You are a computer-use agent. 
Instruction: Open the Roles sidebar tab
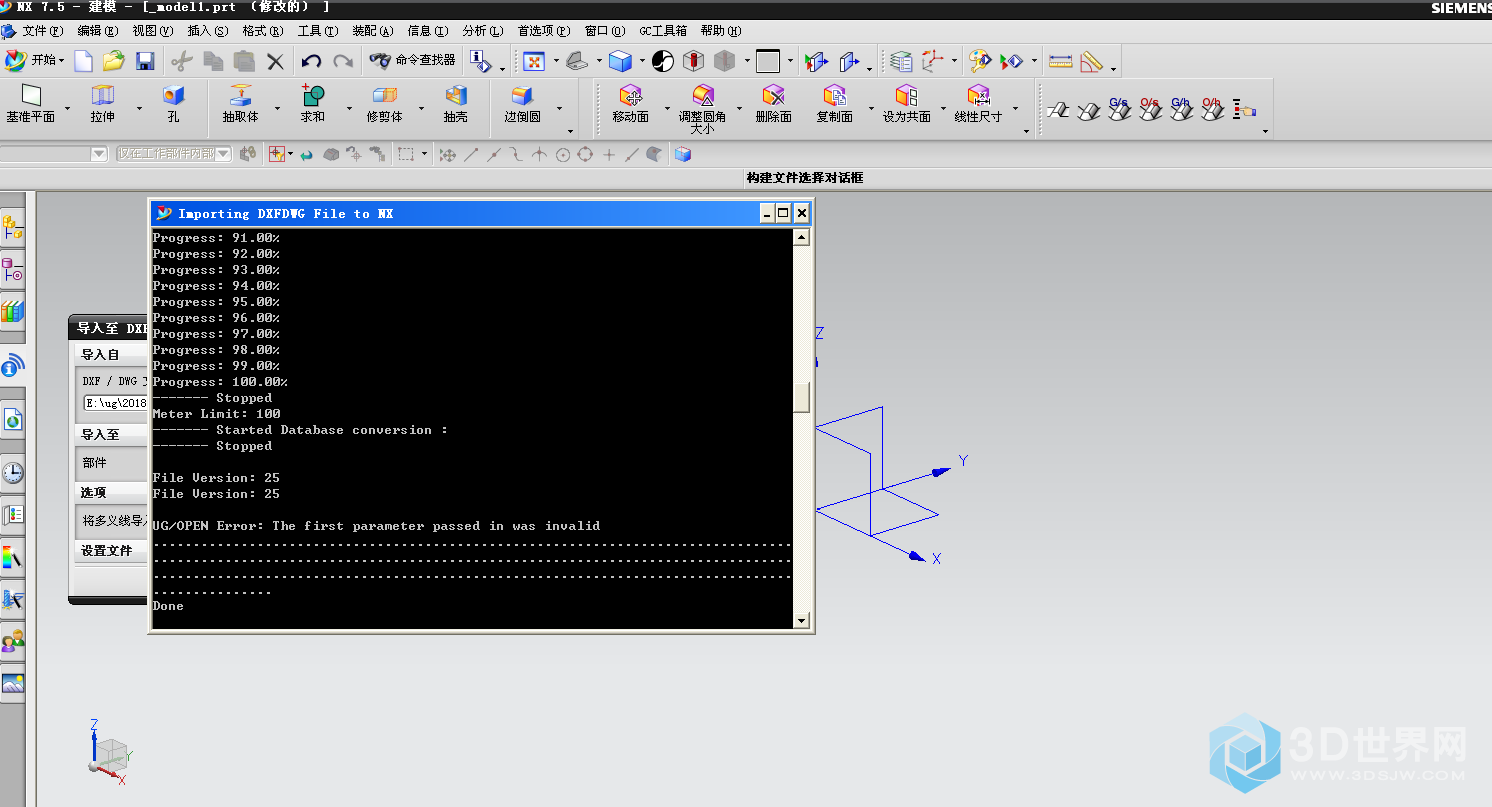pyautogui.click(x=12, y=641)
